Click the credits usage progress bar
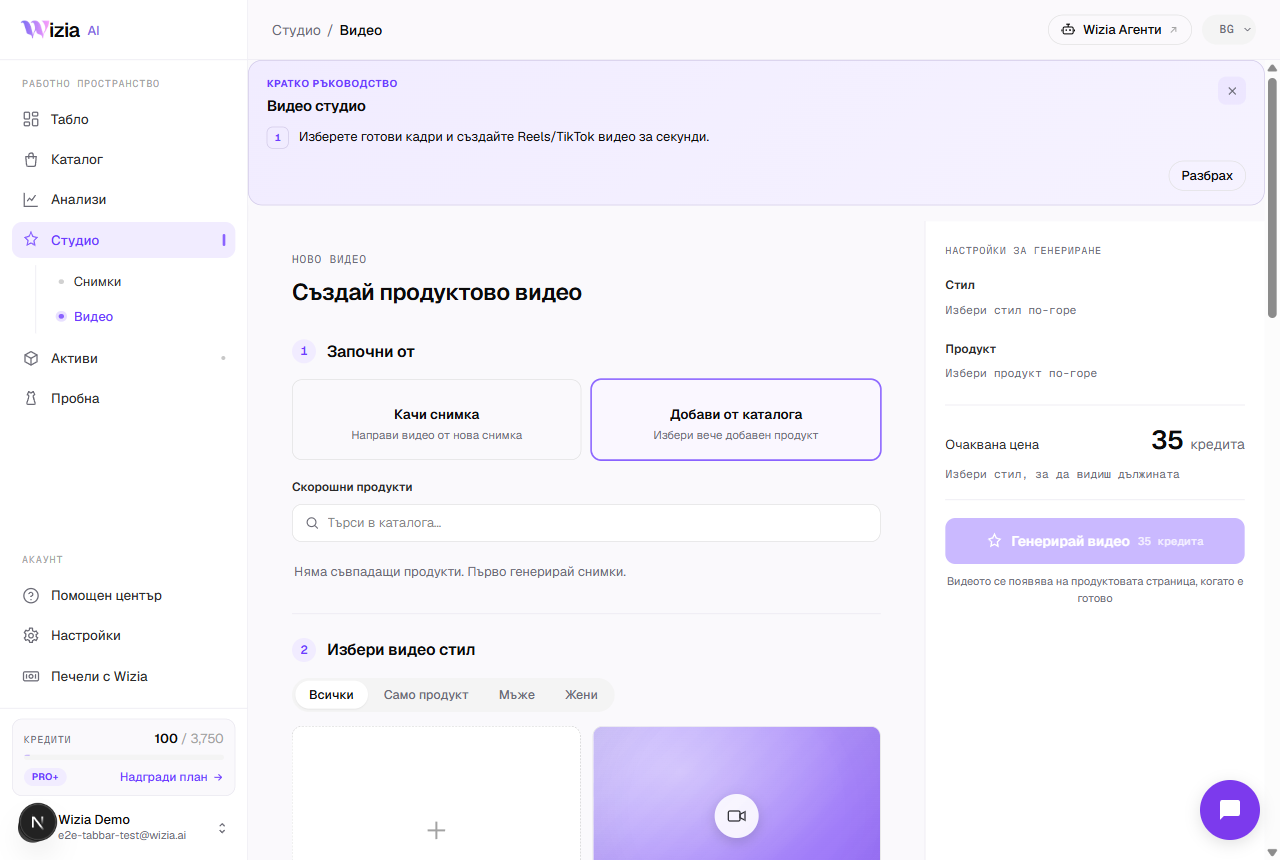 (x=124, y=756)
